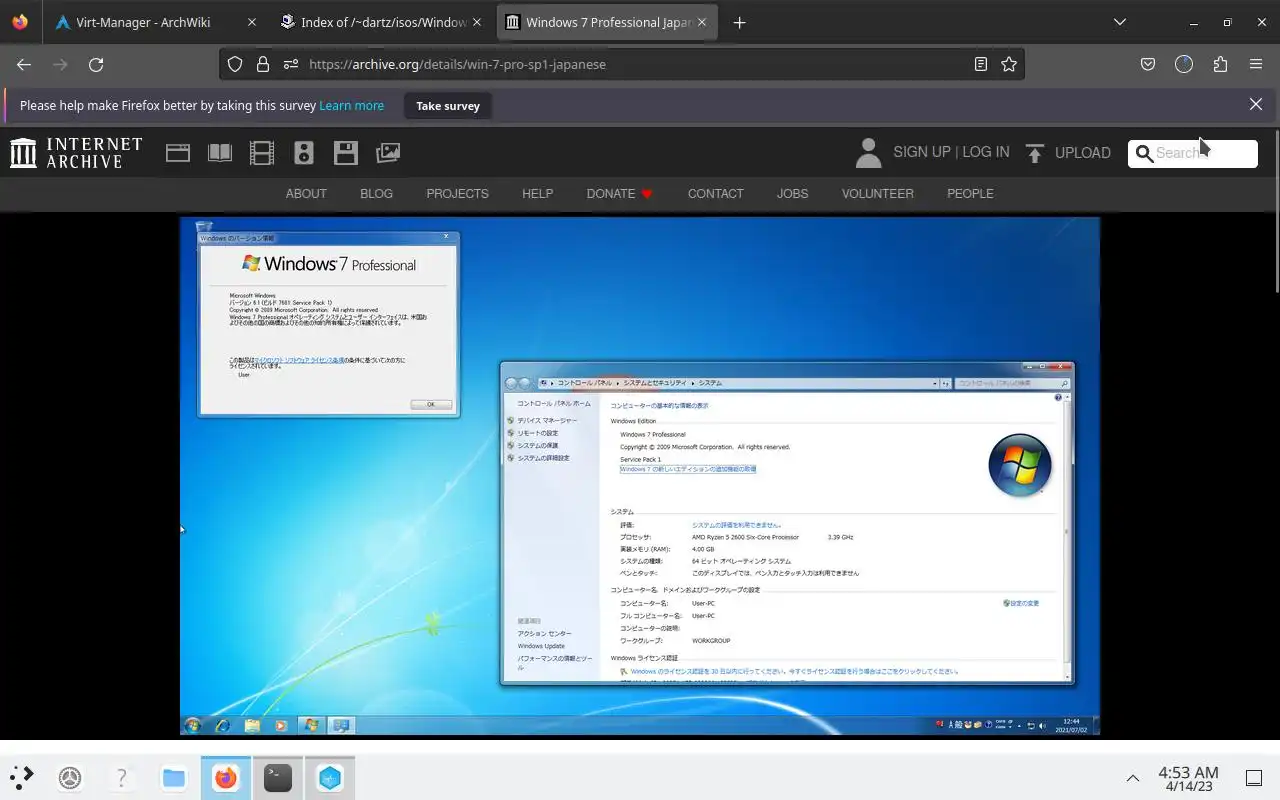Image resolution: width=1280 pixels, height=800 pixels.
Task: Open Firefox account icon
Action: tap(1184, 64)
